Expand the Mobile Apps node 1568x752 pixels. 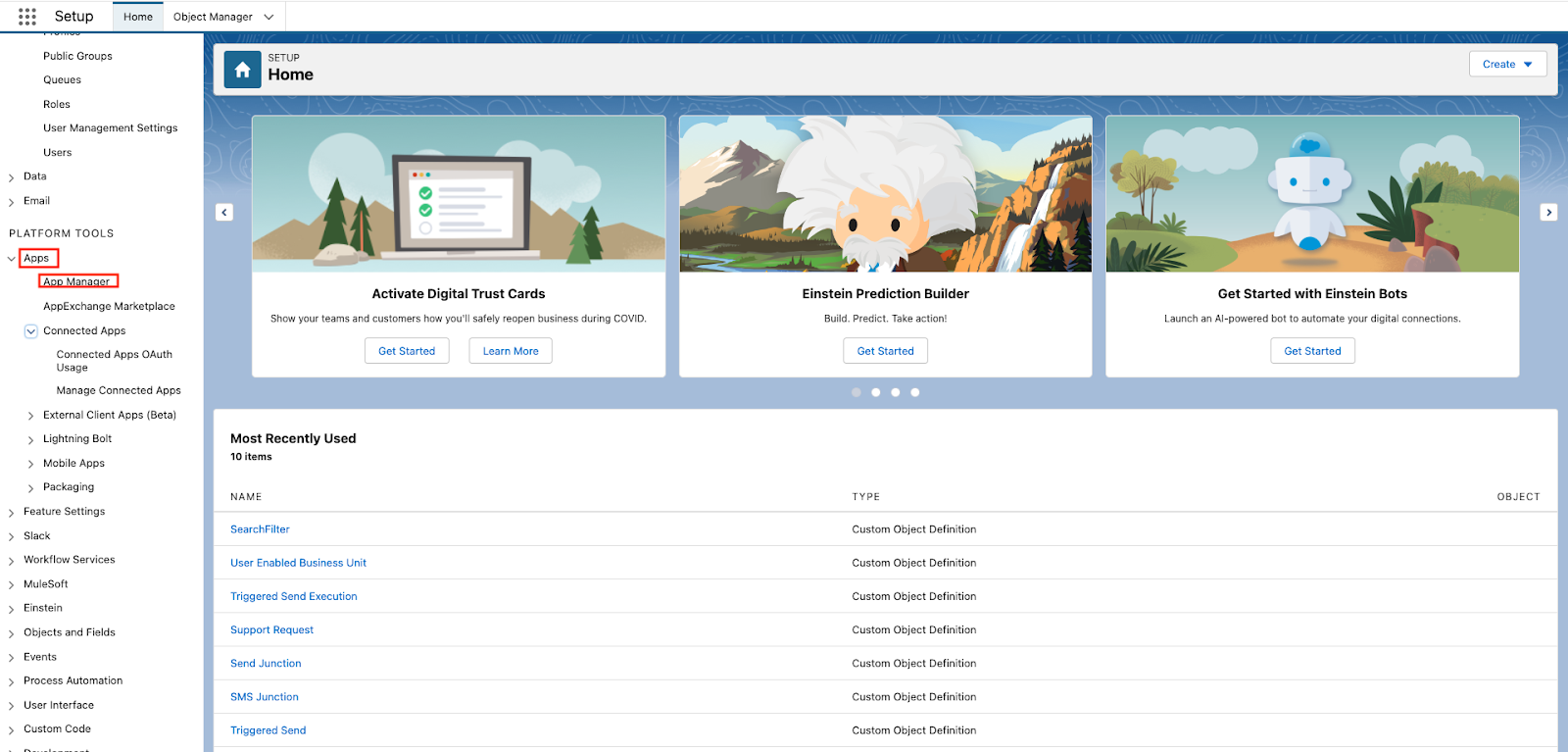(x=31, y=464)
